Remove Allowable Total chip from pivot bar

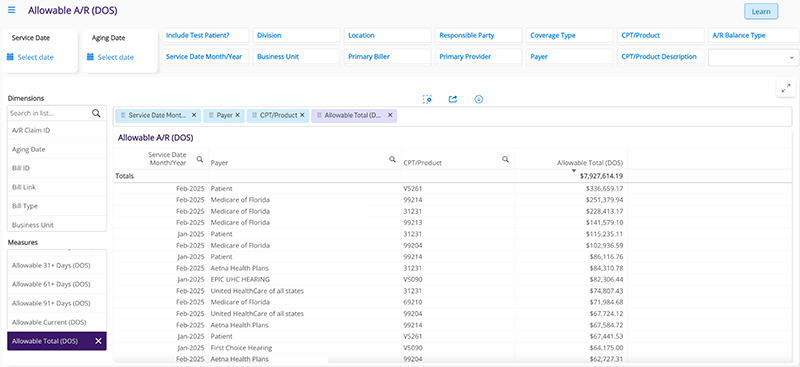click(390, 115)
